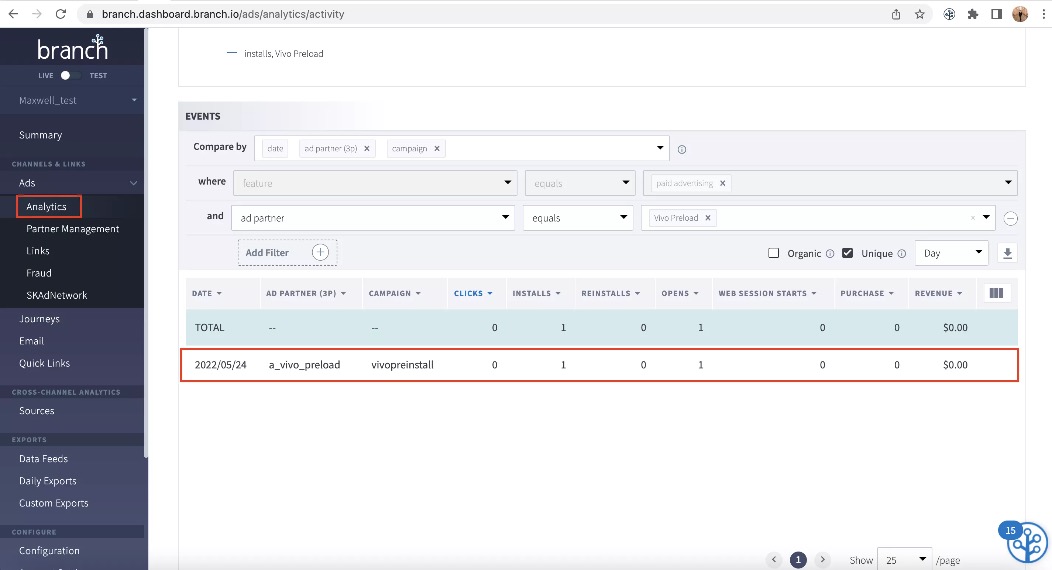Open the column chooser icon

(996, 293)
